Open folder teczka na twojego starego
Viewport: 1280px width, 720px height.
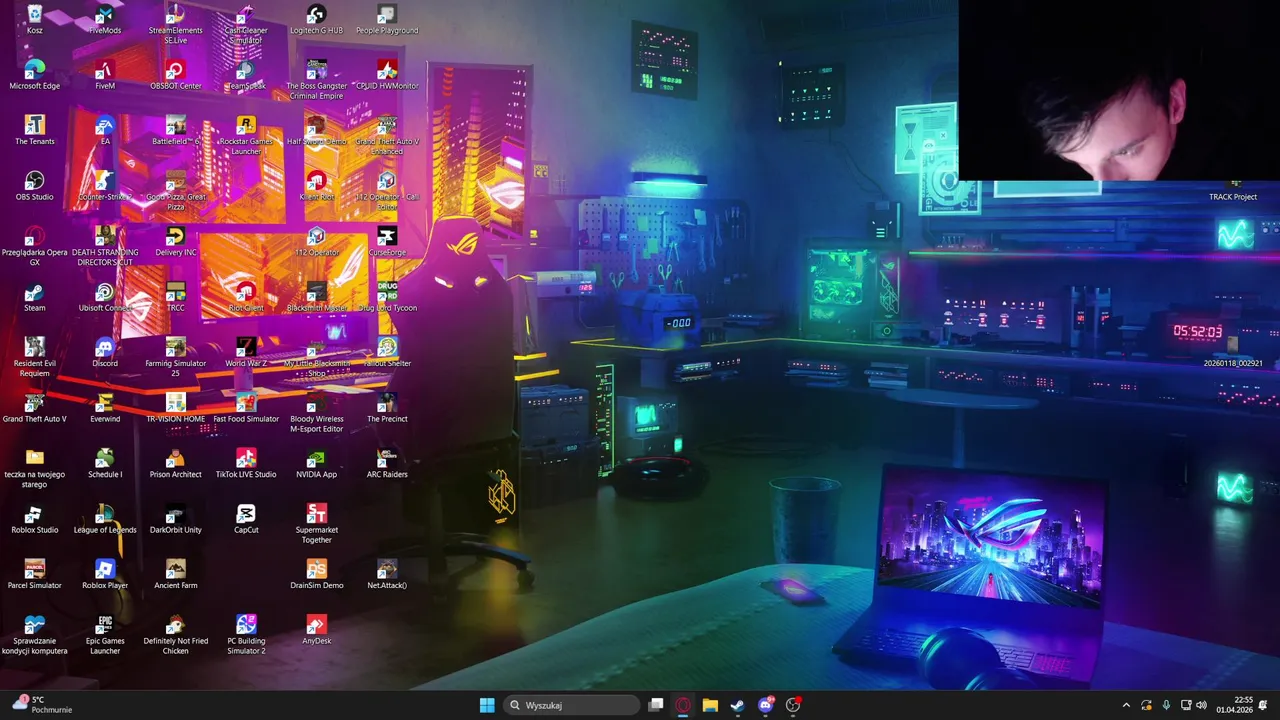pyautogui.click(x=35, y=468)
